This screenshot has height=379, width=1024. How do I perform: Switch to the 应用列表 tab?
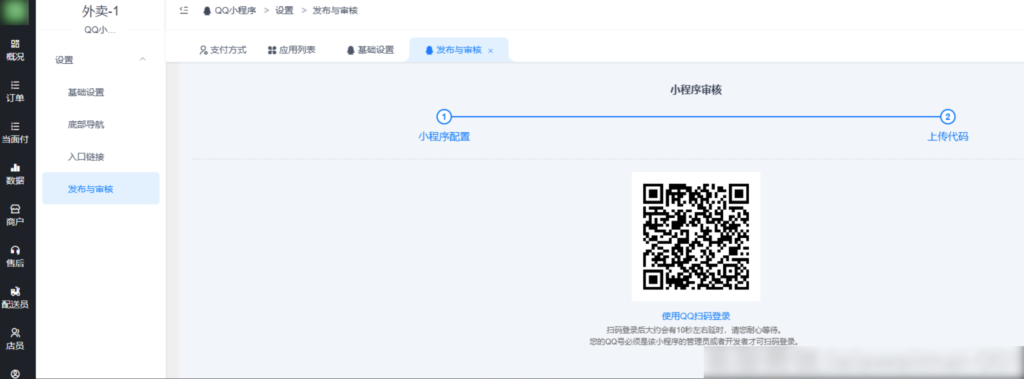tap(291, 50)
